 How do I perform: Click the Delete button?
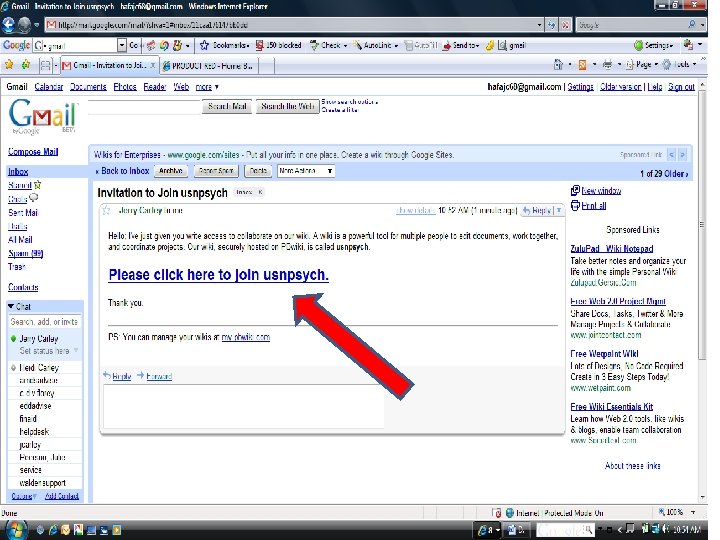pyautogui.click(x=258, y=171)
